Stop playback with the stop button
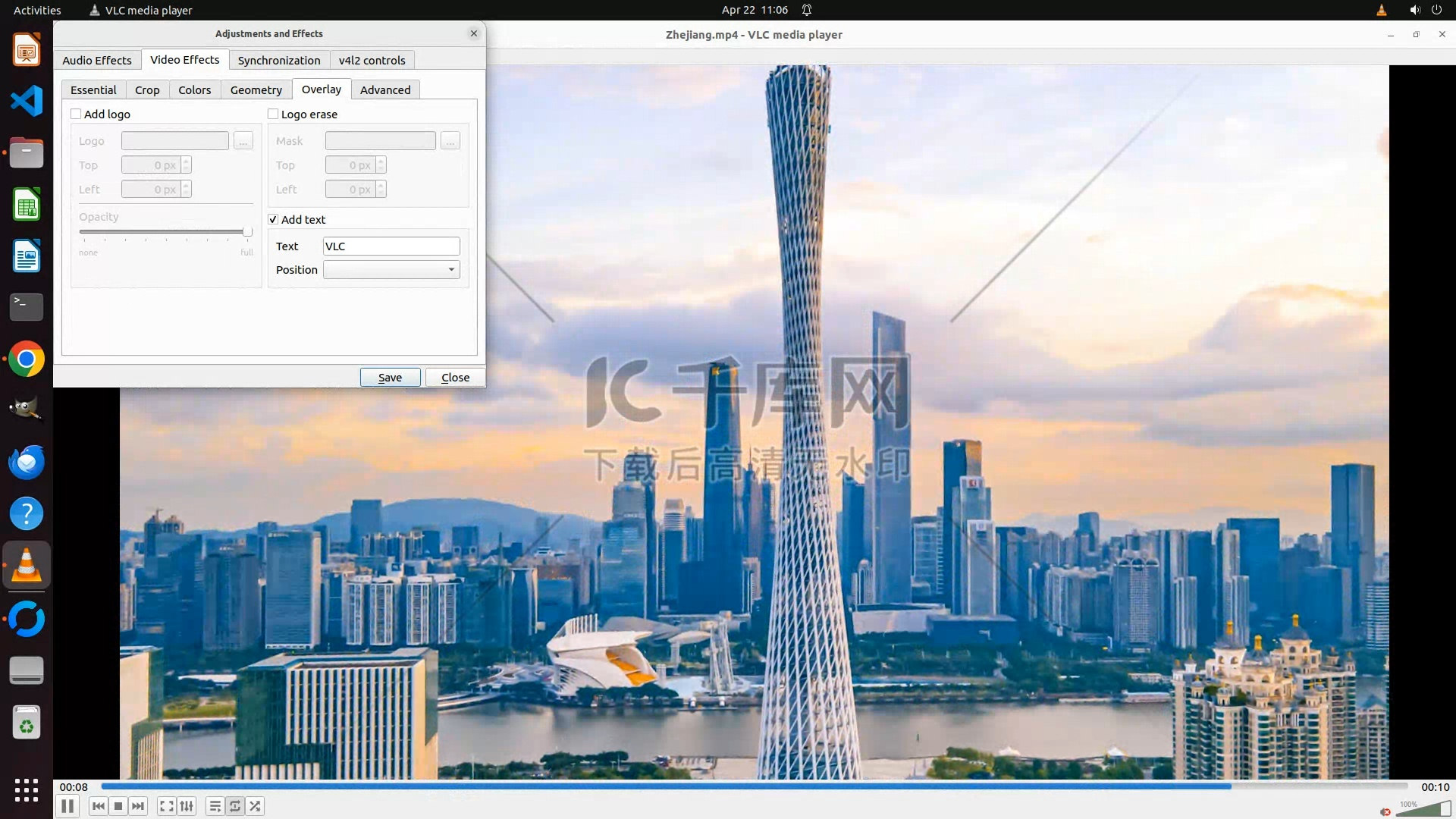1456x819 pixels. point(118,806)
